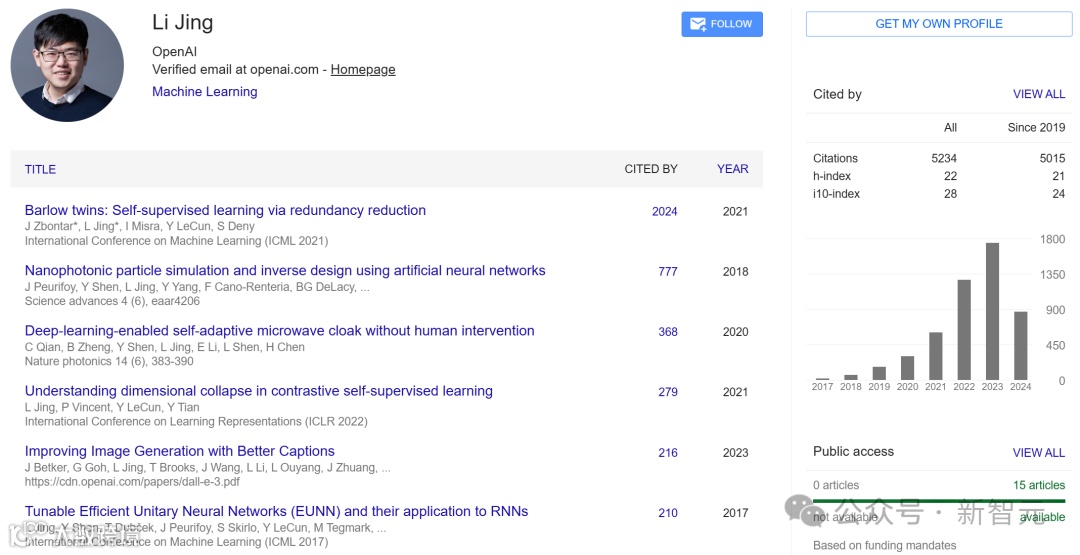Image resolution: width=1080 pixels, height=555 pixels.
Task: Click the Get My Own Profile button
Action: click(938, 24)
